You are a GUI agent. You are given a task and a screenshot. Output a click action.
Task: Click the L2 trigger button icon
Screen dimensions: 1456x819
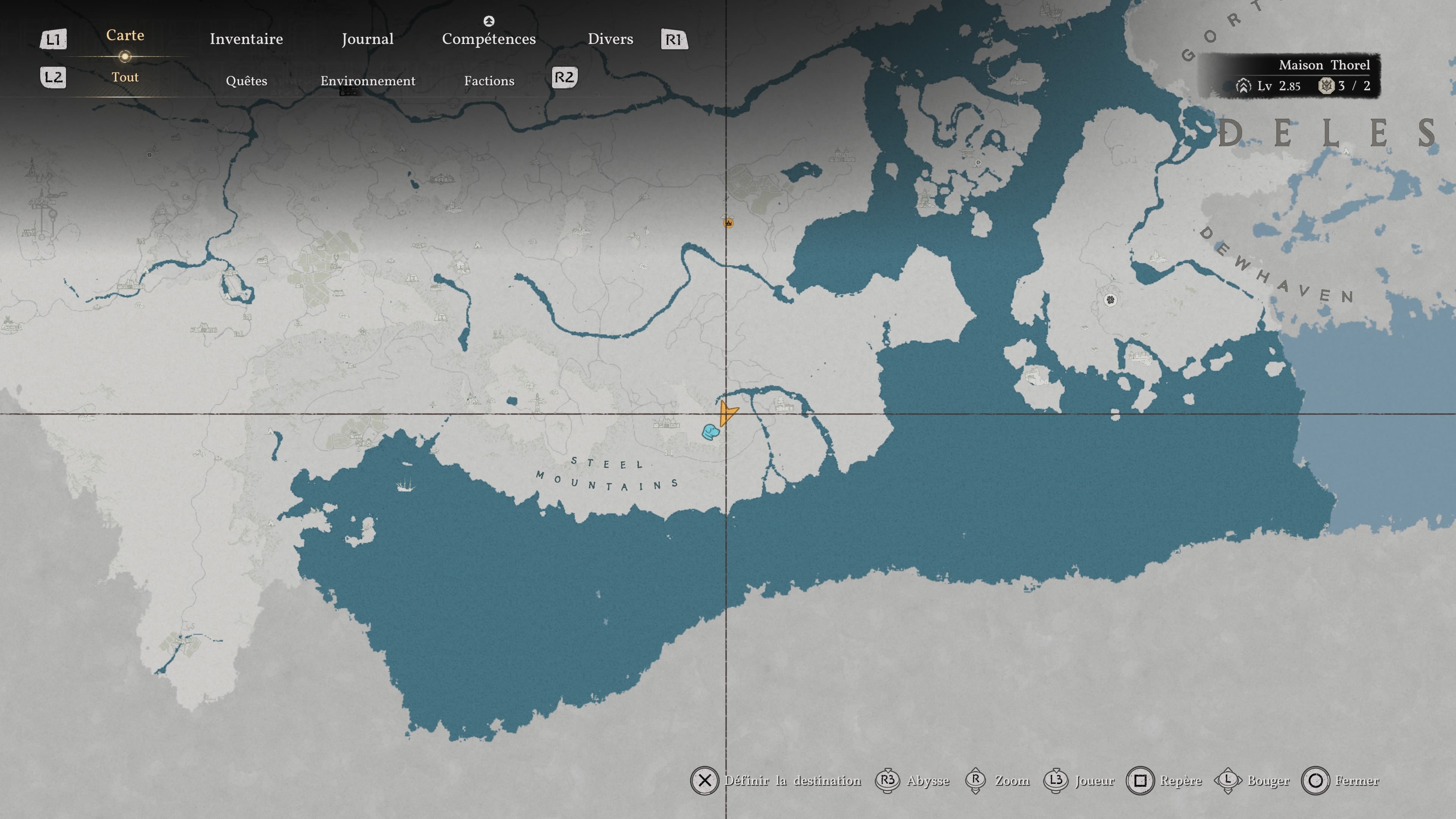(53, 77)
